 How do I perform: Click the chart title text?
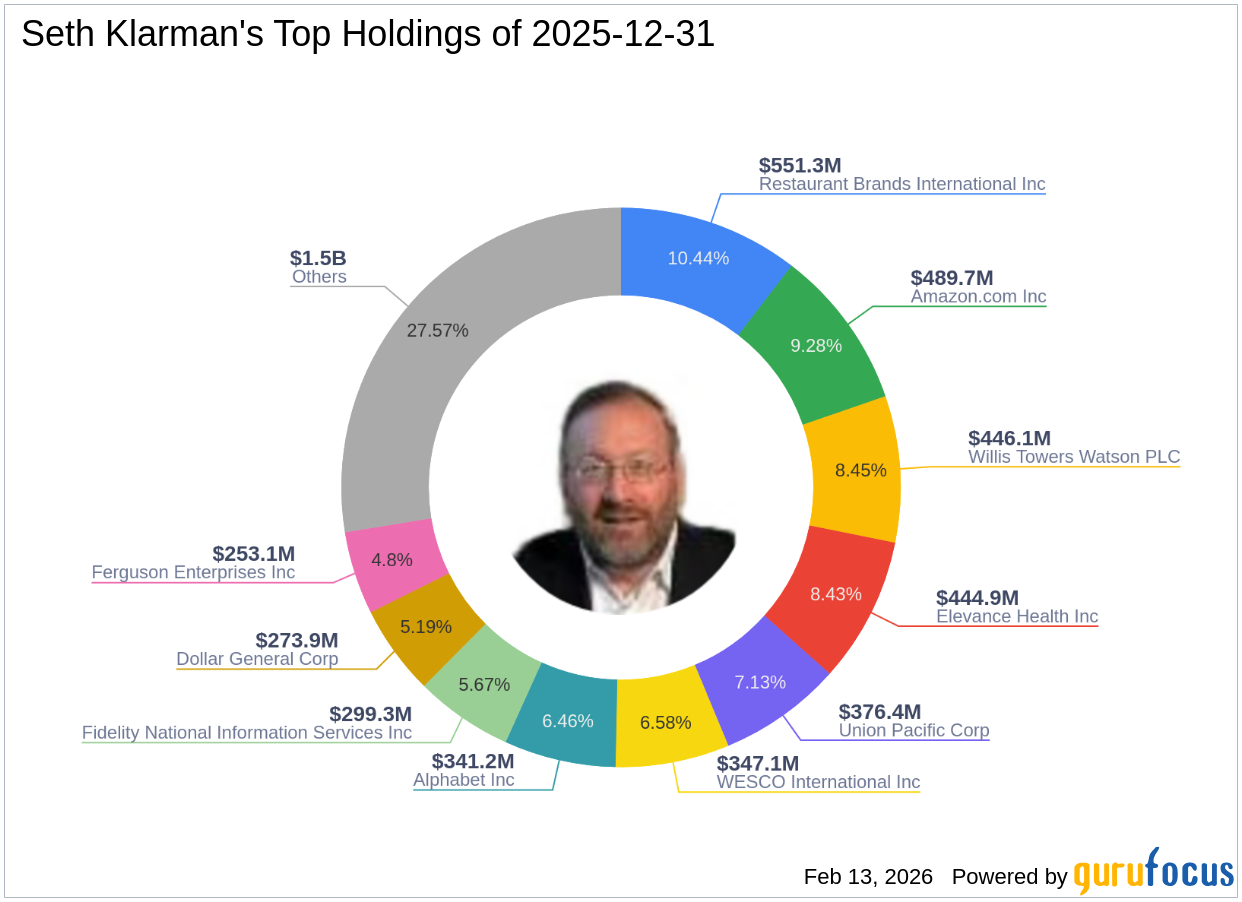coord(368,35)
